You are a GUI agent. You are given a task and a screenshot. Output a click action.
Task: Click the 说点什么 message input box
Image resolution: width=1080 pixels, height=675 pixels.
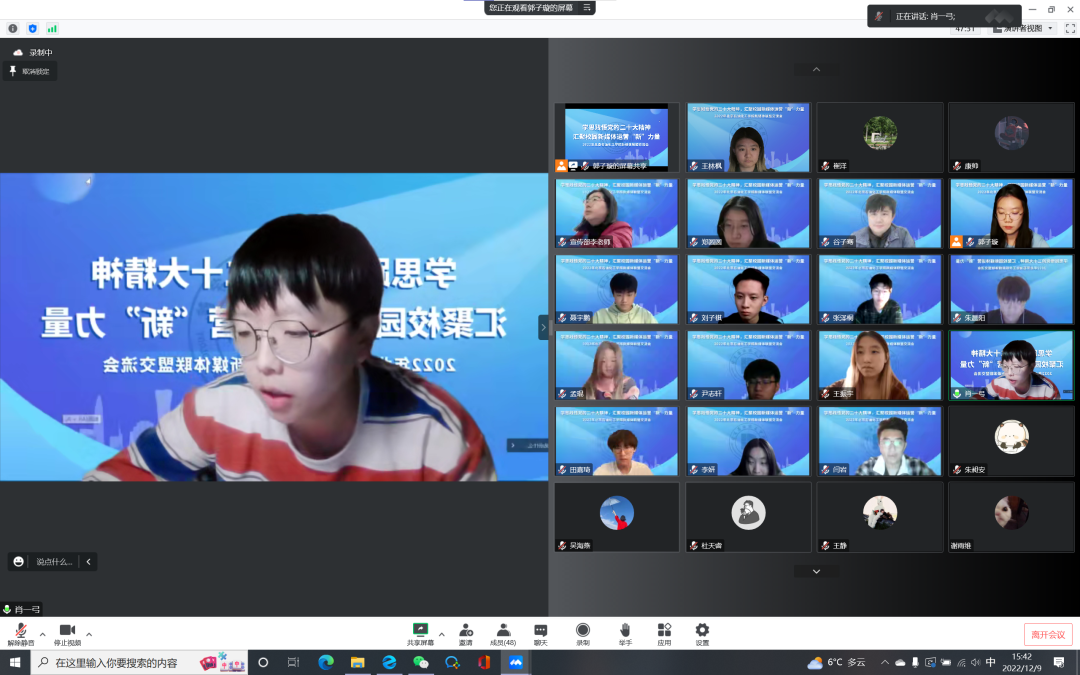(54, 562)
